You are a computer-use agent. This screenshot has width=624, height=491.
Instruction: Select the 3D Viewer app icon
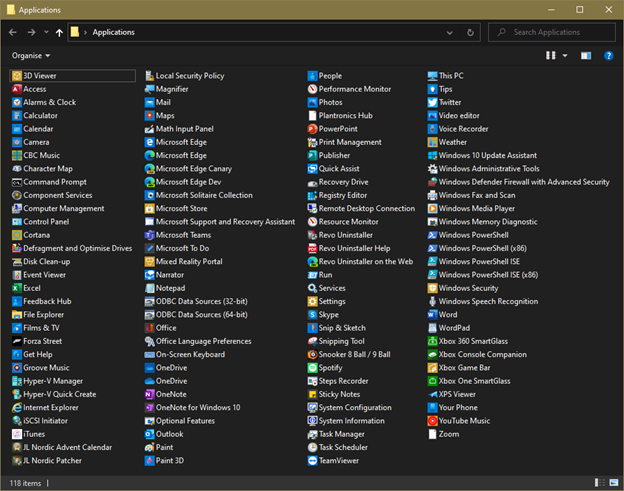click(x=17, y=76)
